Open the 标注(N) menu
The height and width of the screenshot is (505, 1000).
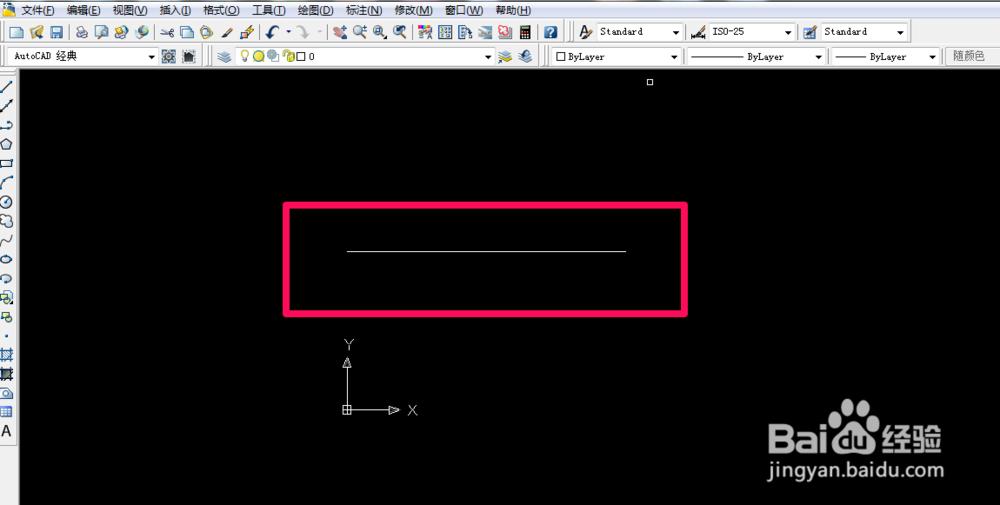click(364, 11)
